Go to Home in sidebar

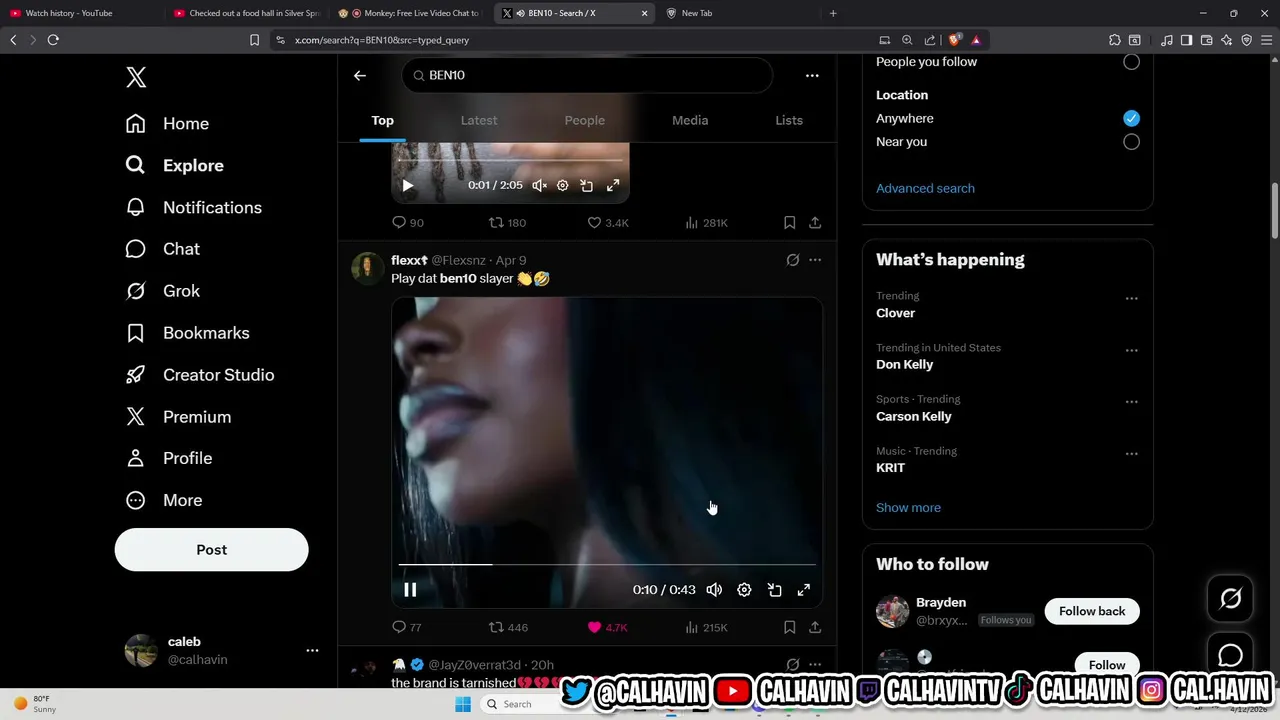coord(167,124)
